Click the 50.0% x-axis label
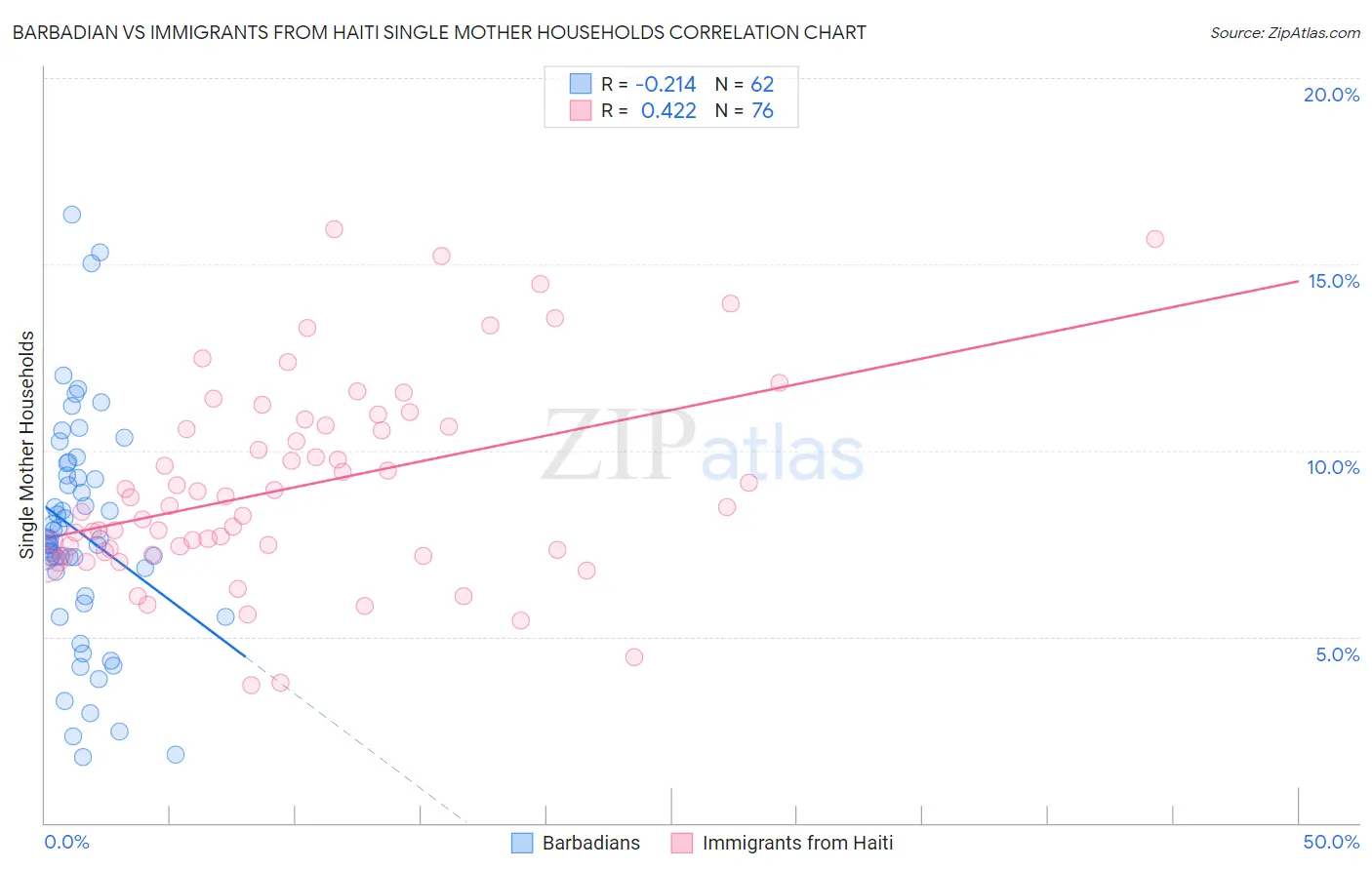The width and height of the screenshot is (1372, 870). (1331, 842)
